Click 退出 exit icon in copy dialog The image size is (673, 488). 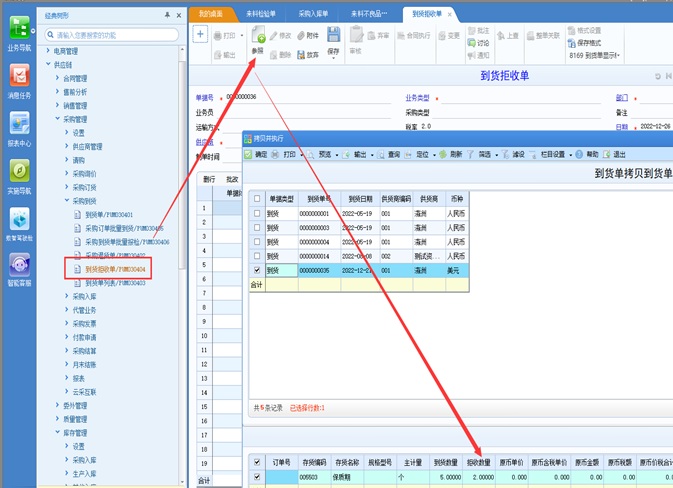(x=606, y=154)
